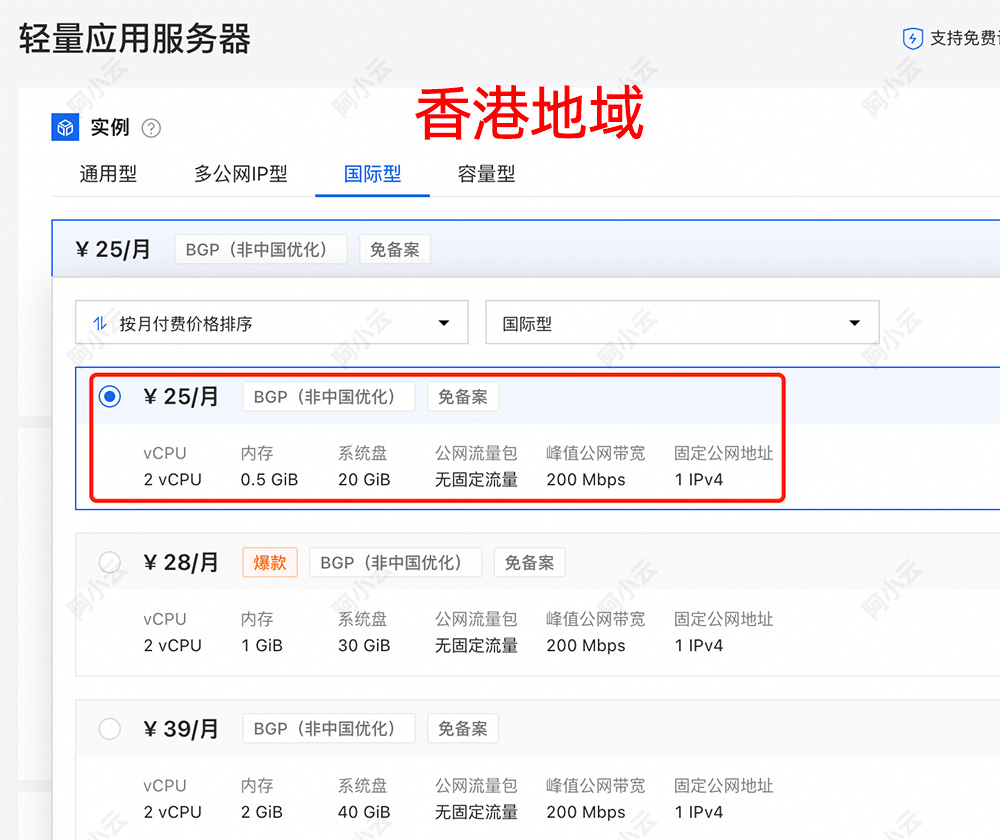Click the BGP（非中国优化）tag on the ¥28 plan
This screenshot has height=840, width=1000.
click(395, 562)
